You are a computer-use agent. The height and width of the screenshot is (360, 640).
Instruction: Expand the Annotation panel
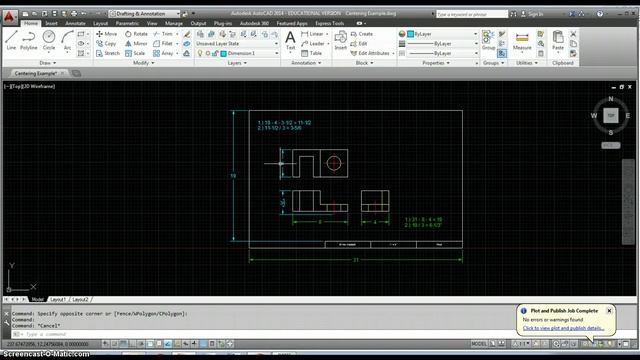[x=306, y=63]
